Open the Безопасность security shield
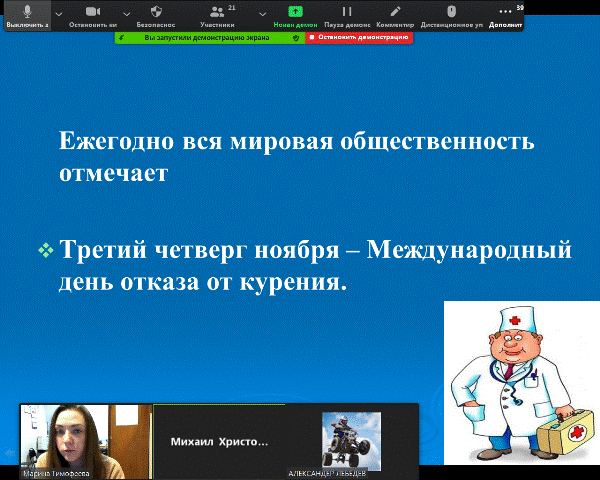This screenshot has width=600, height=480. point(156,14)
